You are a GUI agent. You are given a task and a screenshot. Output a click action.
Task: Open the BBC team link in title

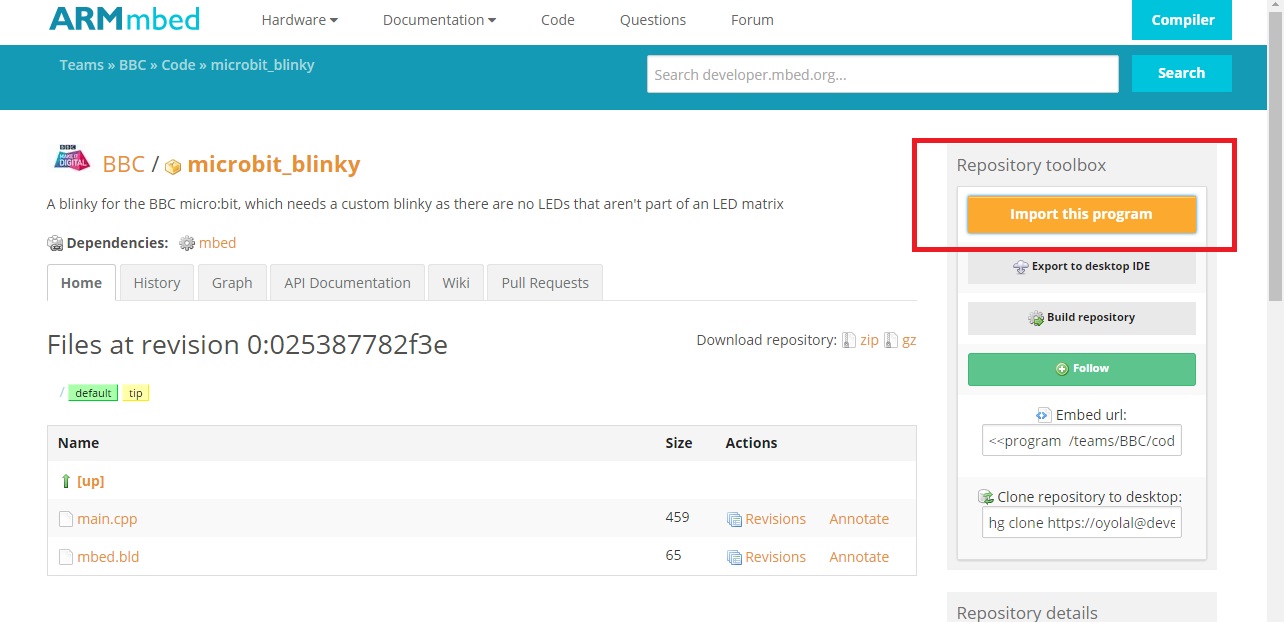click(124, 164)
